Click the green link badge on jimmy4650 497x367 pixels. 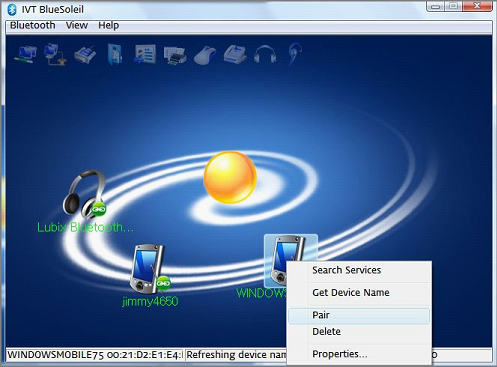(163, 283)
